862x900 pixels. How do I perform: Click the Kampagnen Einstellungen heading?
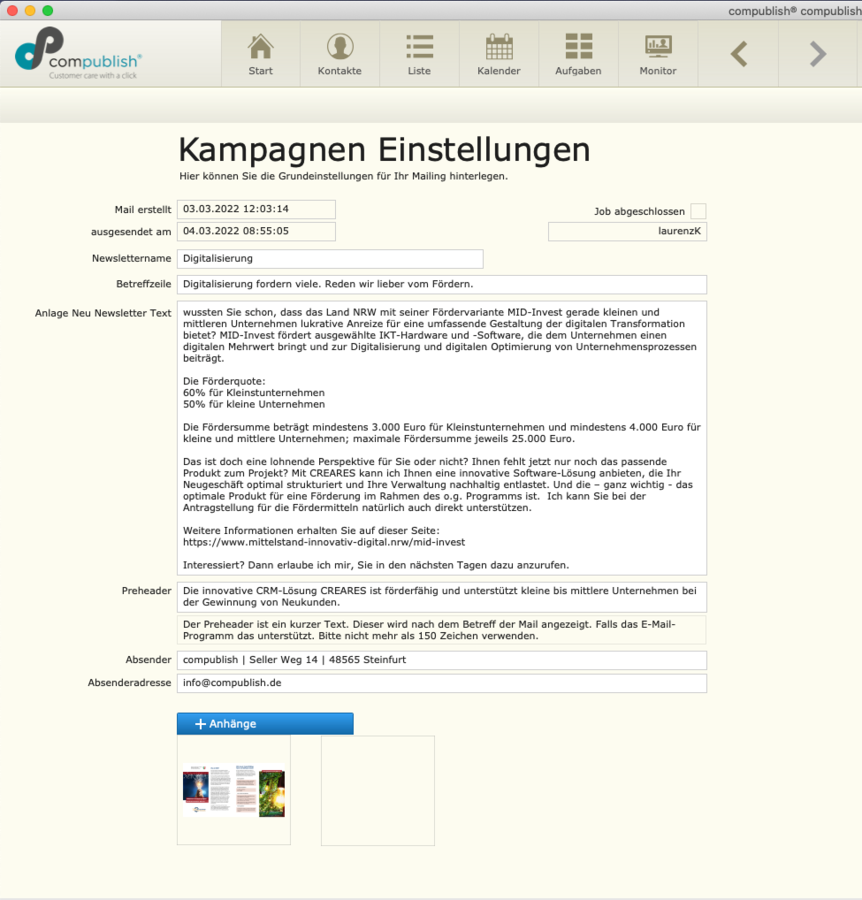point(384,150)
